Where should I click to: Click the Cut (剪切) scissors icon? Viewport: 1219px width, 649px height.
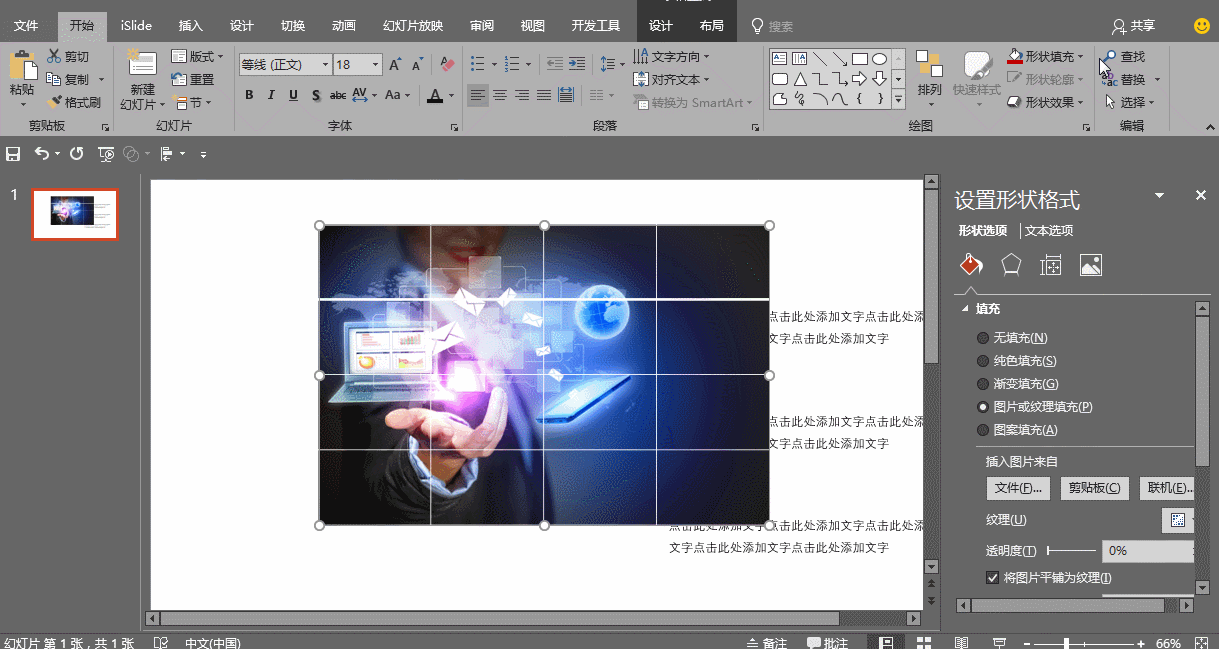[x=54, y=57]
